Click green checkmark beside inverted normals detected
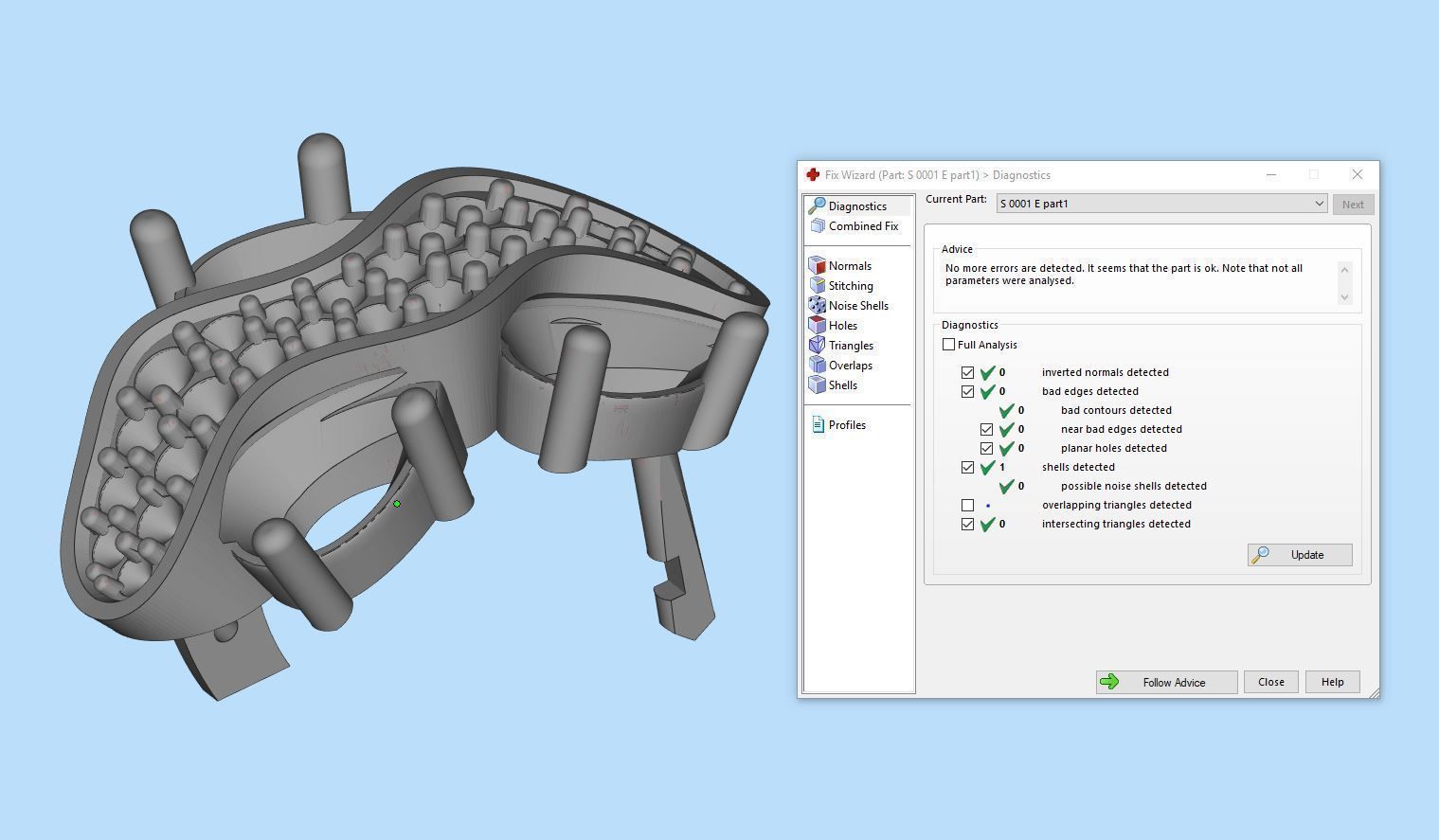 987,372
